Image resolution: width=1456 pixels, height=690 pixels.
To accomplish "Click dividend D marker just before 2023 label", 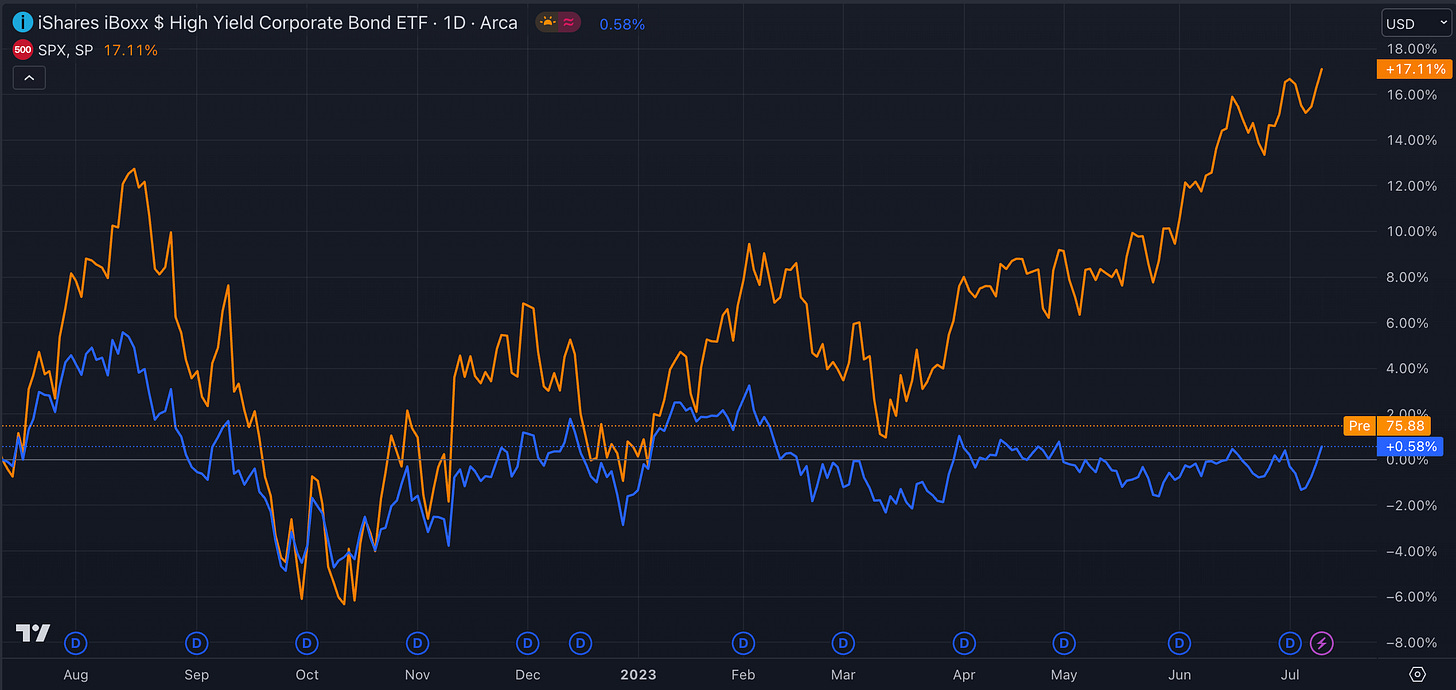I will click(x=580, y=642).
